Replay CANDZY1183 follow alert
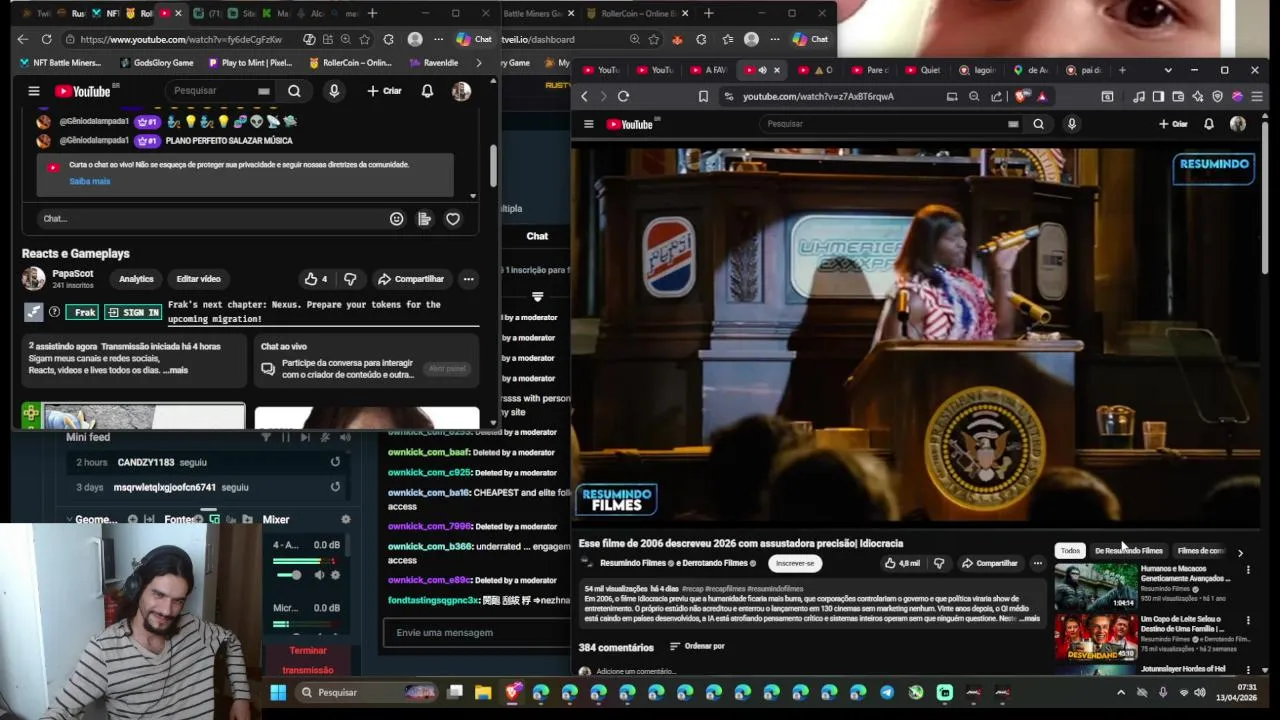1280x720 pixels. (x=335, y=462)
